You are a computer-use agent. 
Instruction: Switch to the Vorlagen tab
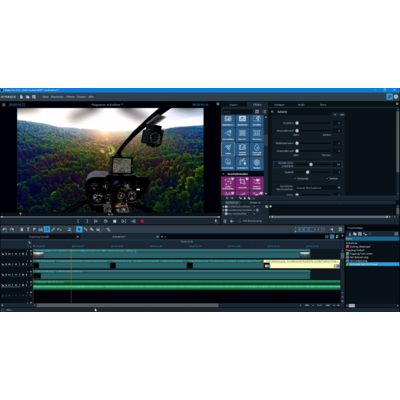[279, 105]
